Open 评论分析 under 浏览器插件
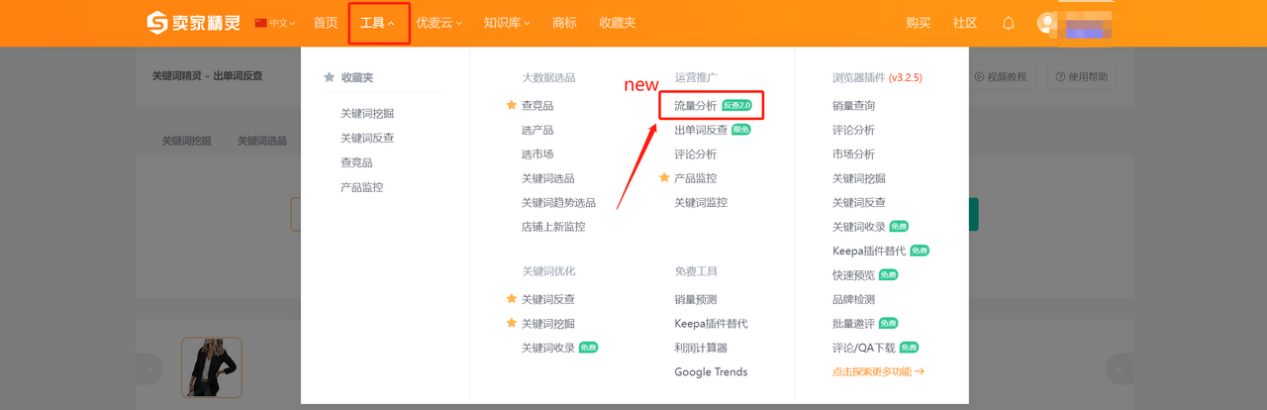Viewport: 1267px width, 410px height. click(854, 130)
